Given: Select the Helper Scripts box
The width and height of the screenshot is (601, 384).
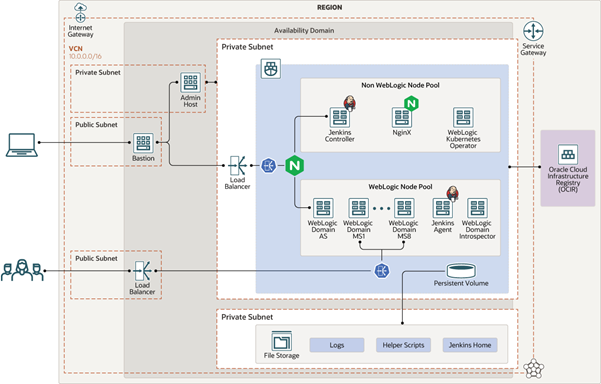Looking at the screenshot, I should pyautogui.click(x=403, y=345).
